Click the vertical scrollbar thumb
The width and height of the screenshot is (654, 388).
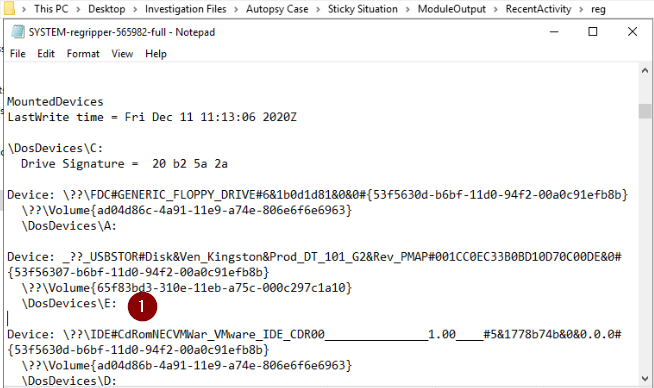point(645,111)
